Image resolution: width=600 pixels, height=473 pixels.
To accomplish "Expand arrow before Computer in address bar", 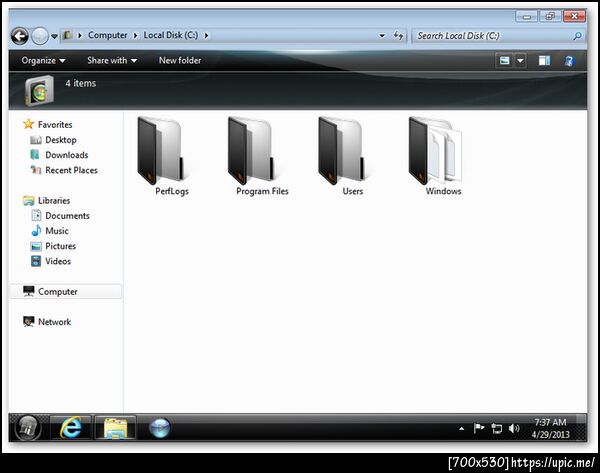I will coord(80,36).
